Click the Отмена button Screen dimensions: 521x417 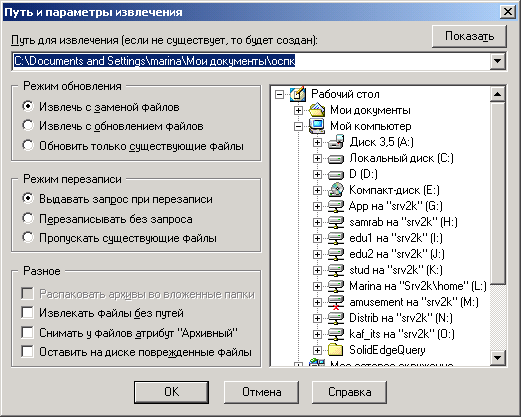pos(261,392)
